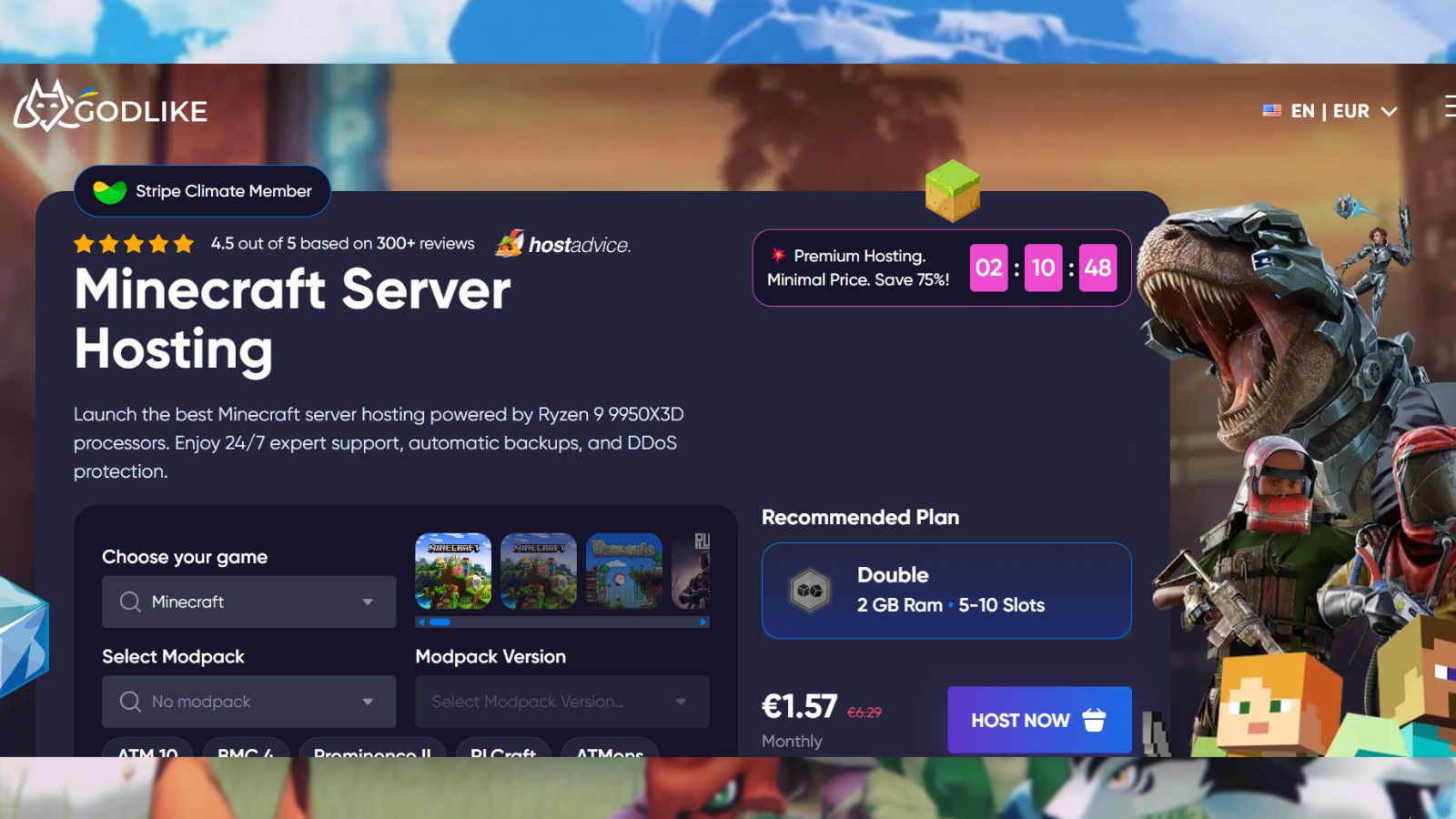The height and width of the screenshot is (819, 1456).
Task: Click the game carousel right arrow
Action: point(703,622)
